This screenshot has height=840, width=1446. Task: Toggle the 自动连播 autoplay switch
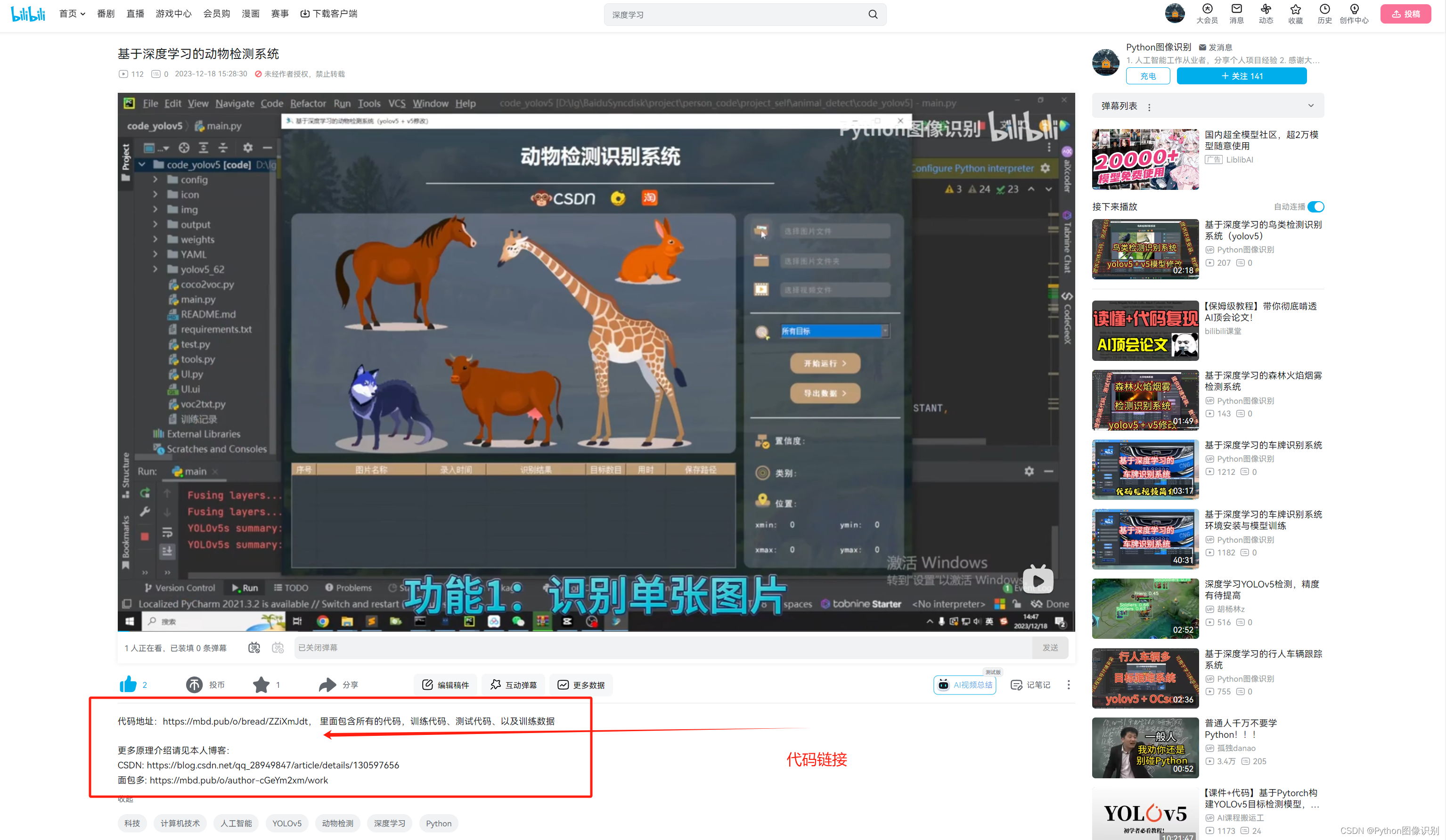pyautogui.click(x=1316, y=206)
